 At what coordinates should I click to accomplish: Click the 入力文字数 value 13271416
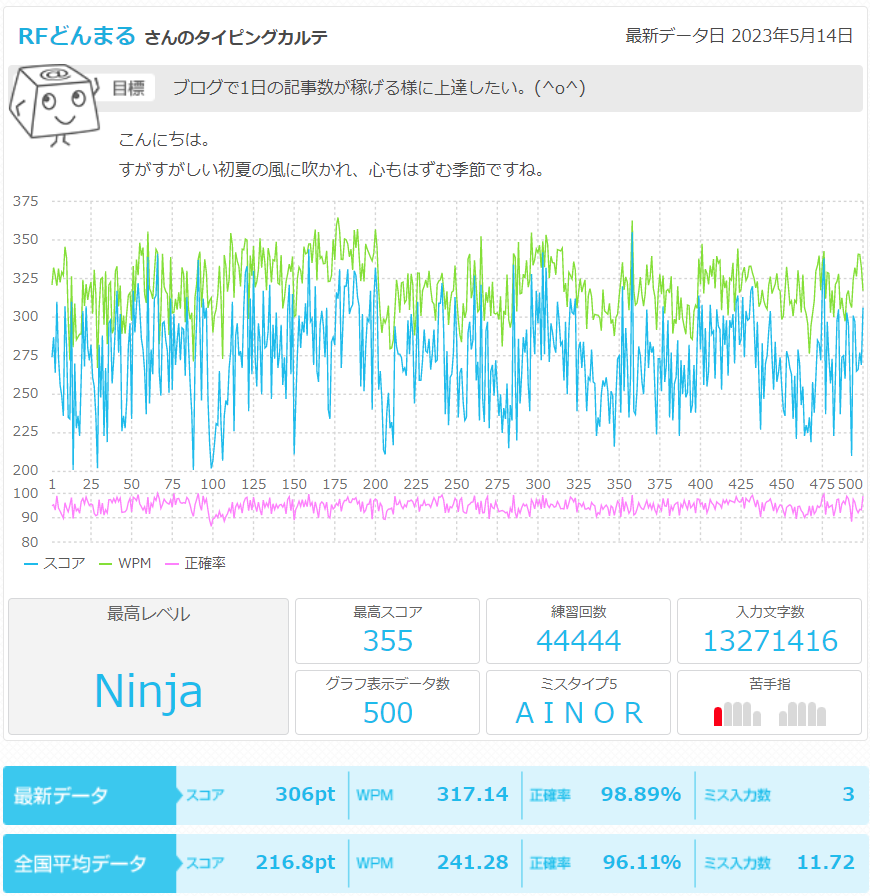[770, 641]
